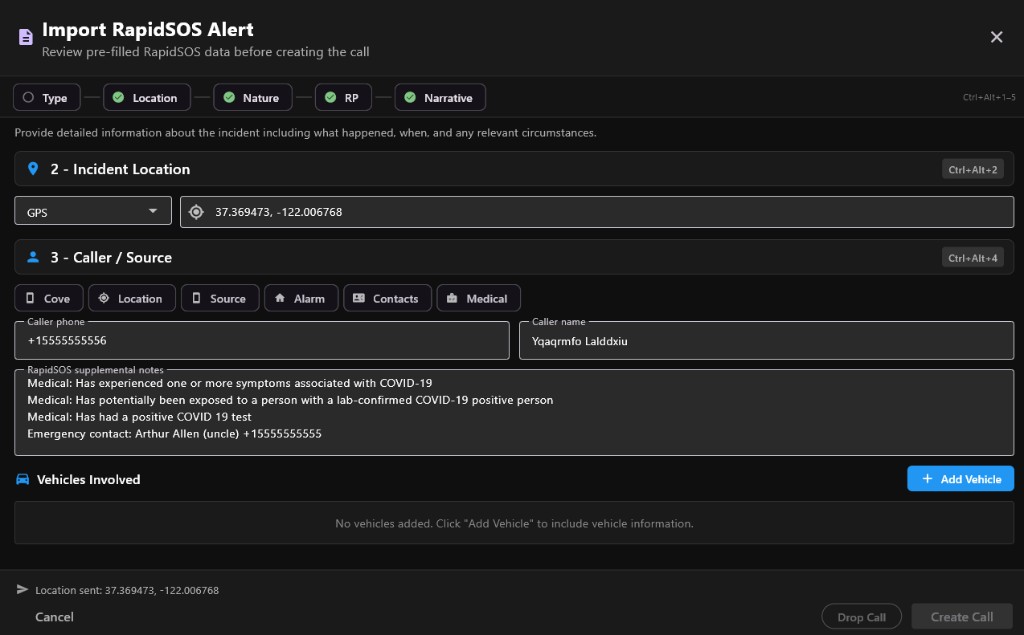Click the crosshair icon in coordinates field
Screen dimensions: 1024x635
196,212
